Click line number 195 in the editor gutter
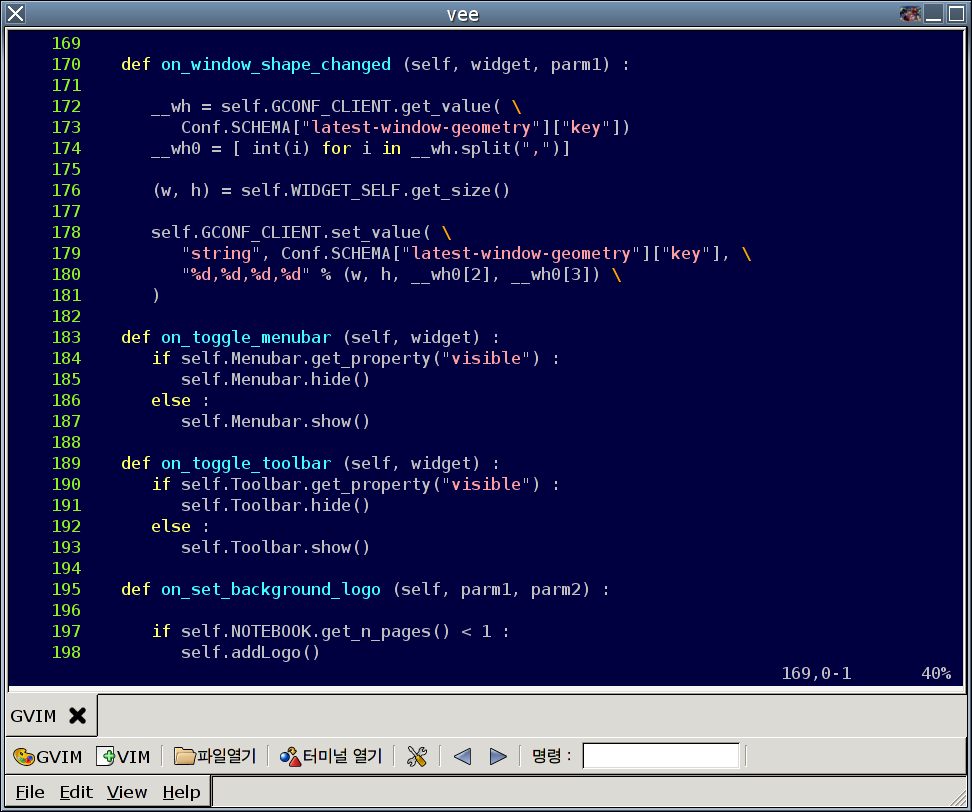The width and height of the screenshot is (972, 812). 66,589
